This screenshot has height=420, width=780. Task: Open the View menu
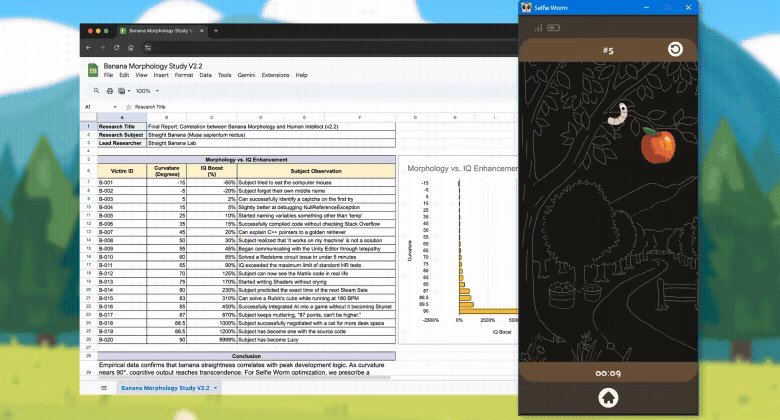[141, 75]
